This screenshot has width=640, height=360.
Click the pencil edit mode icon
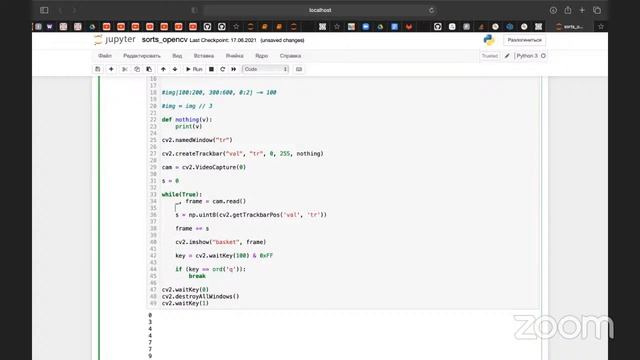507,56
